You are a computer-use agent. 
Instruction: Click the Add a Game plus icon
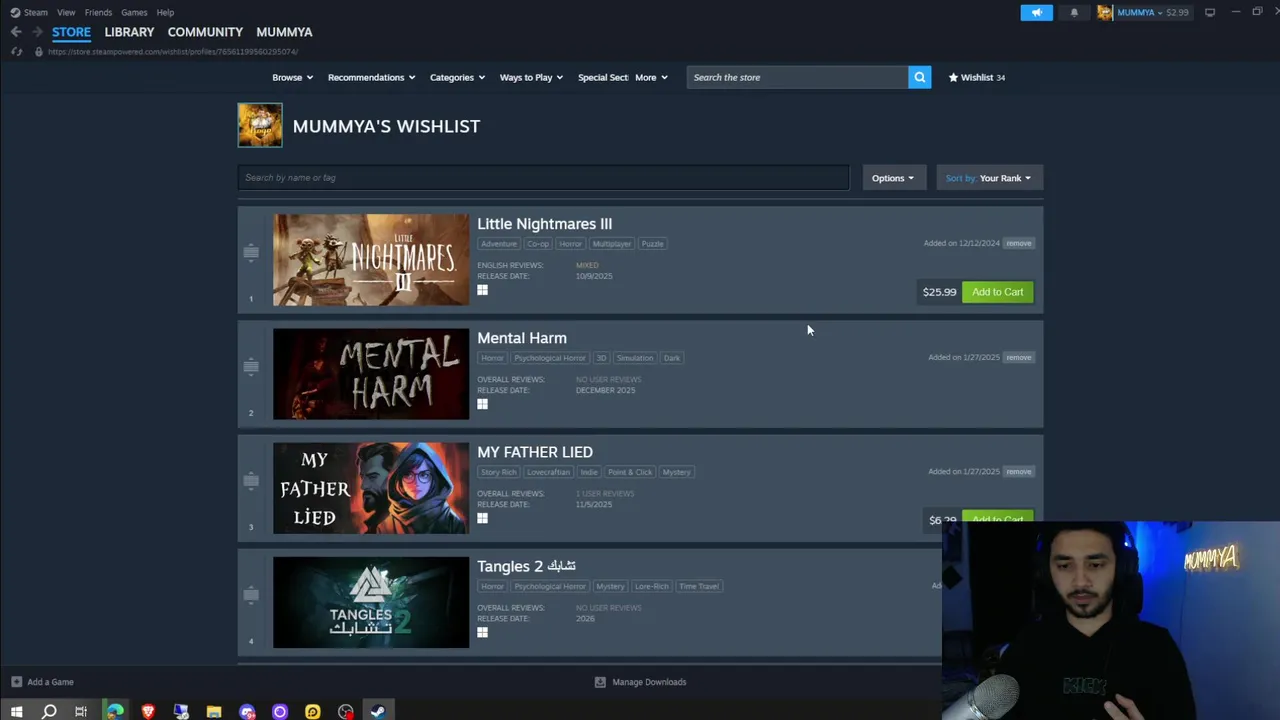(16, 682)
